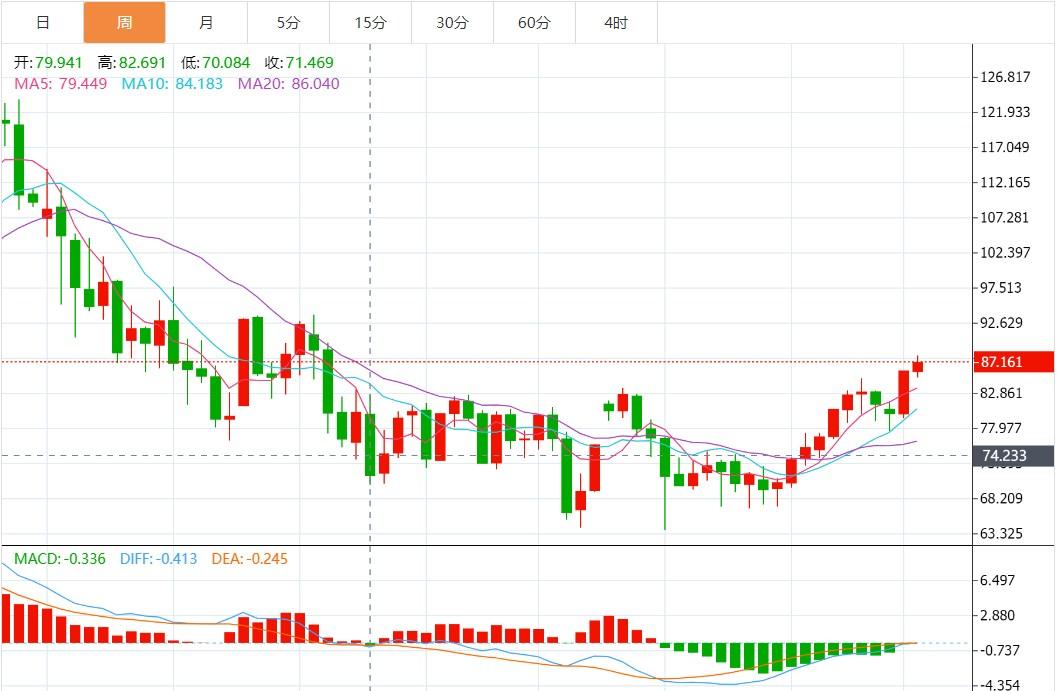Click the red 87.161 current price tag
Viewport: 1057px width, 691px height.
click(x=1012, y=362)
